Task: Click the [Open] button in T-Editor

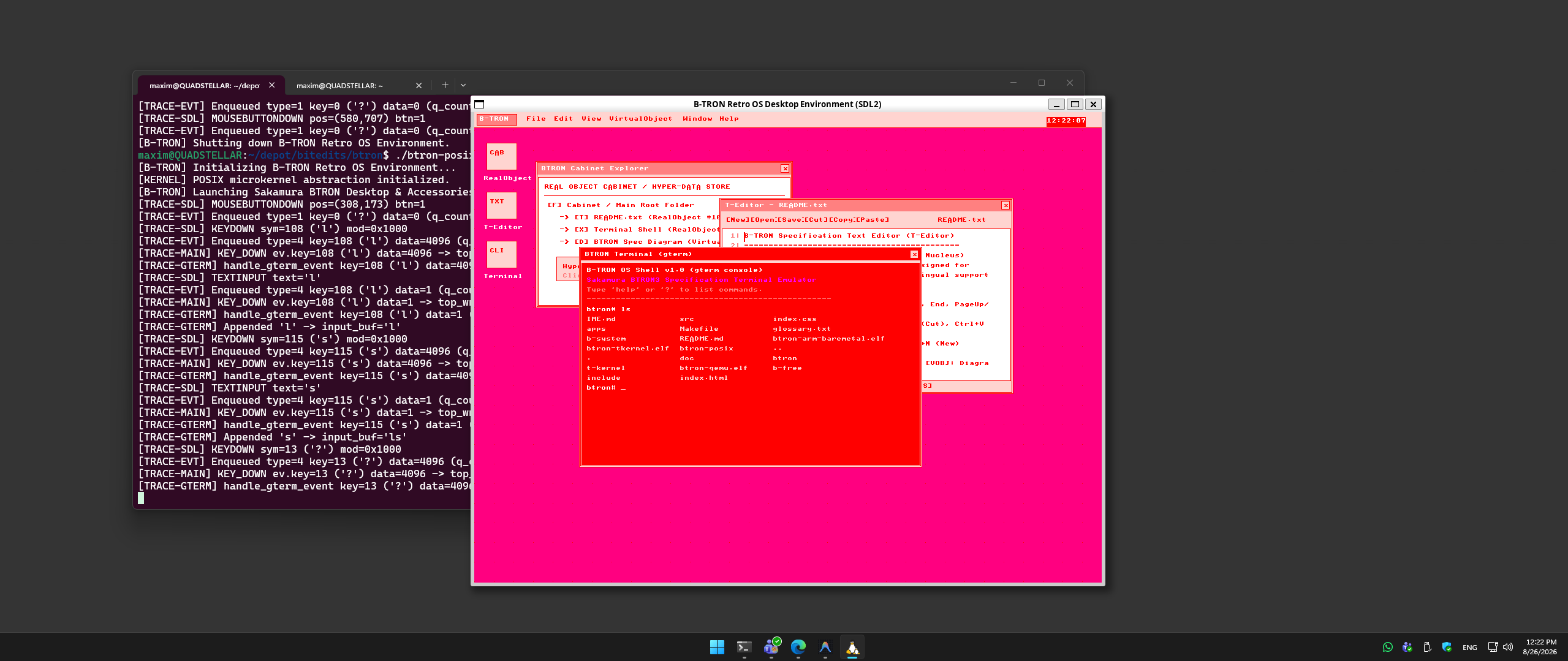Action: click(763, 220)
